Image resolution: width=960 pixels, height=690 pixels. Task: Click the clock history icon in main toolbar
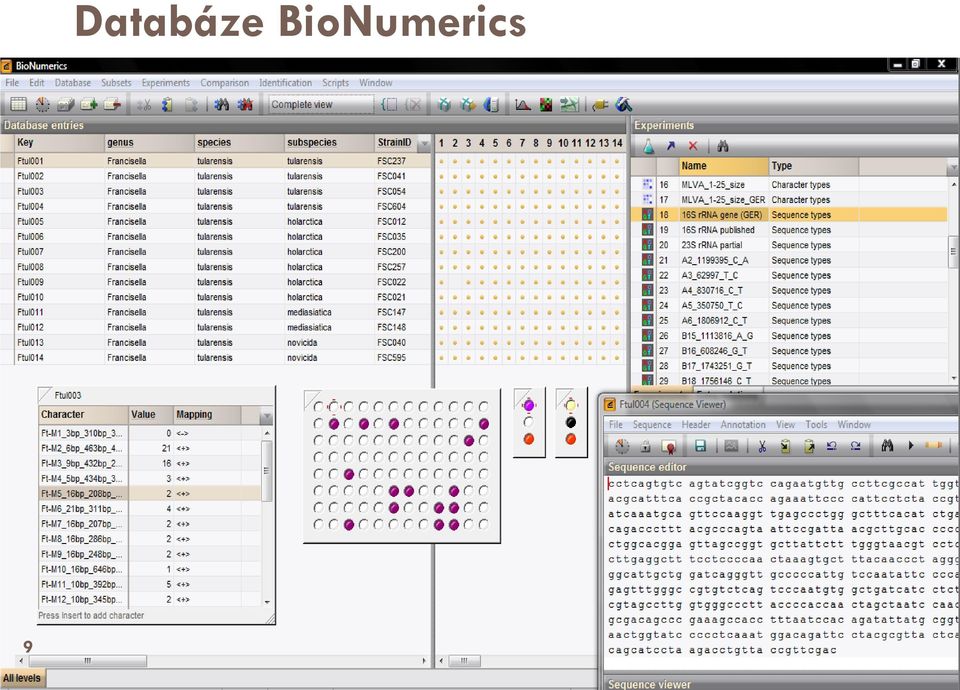click(42, 105)
